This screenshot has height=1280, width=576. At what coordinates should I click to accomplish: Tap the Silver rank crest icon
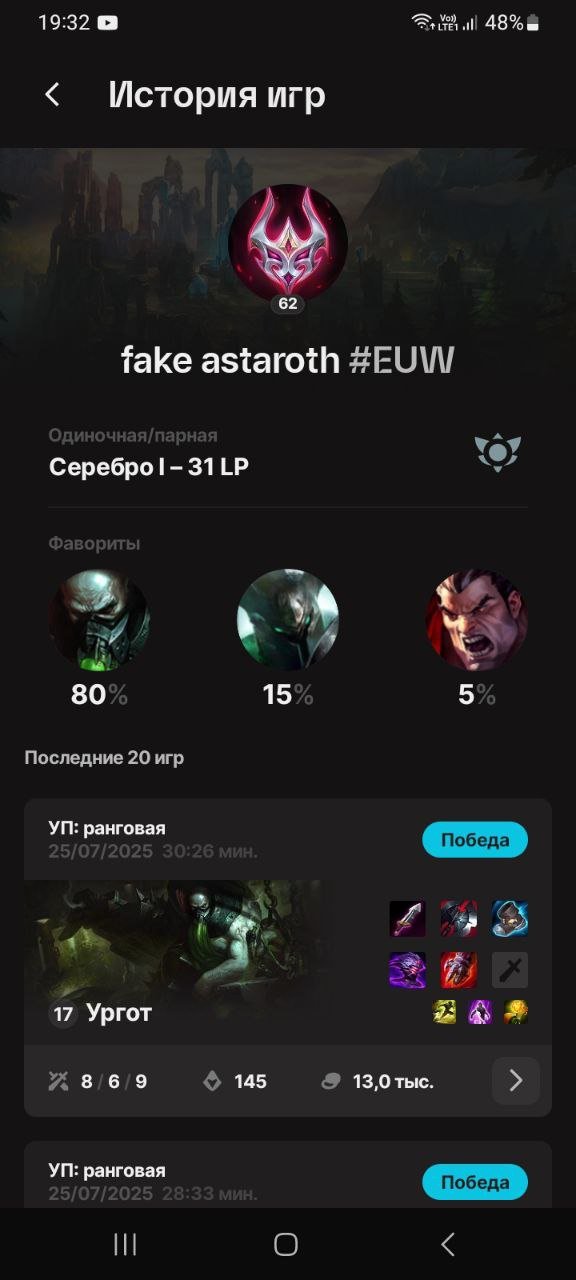coord(497,453)
